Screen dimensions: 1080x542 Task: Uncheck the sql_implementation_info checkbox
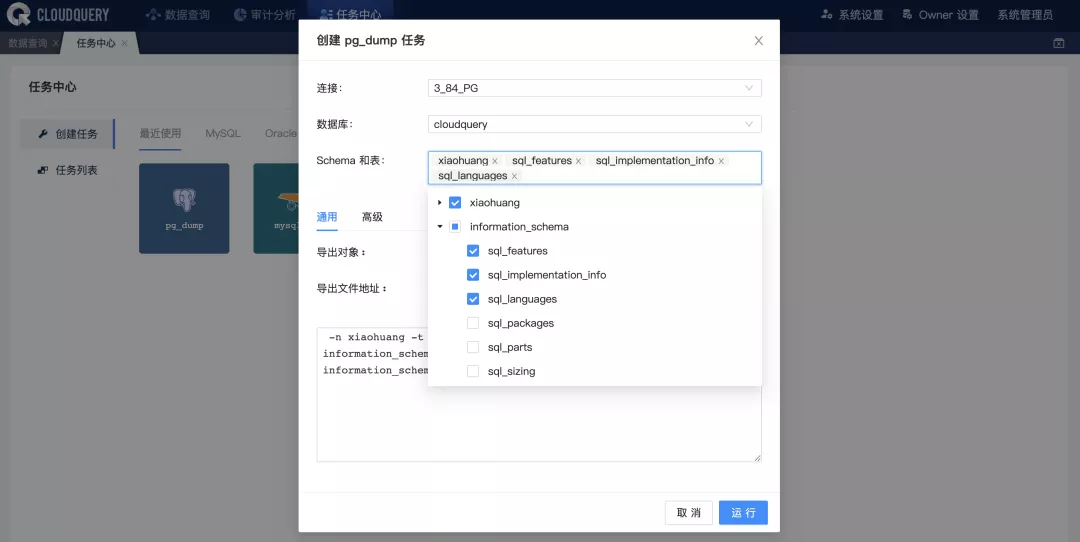[x=472, y=275]
